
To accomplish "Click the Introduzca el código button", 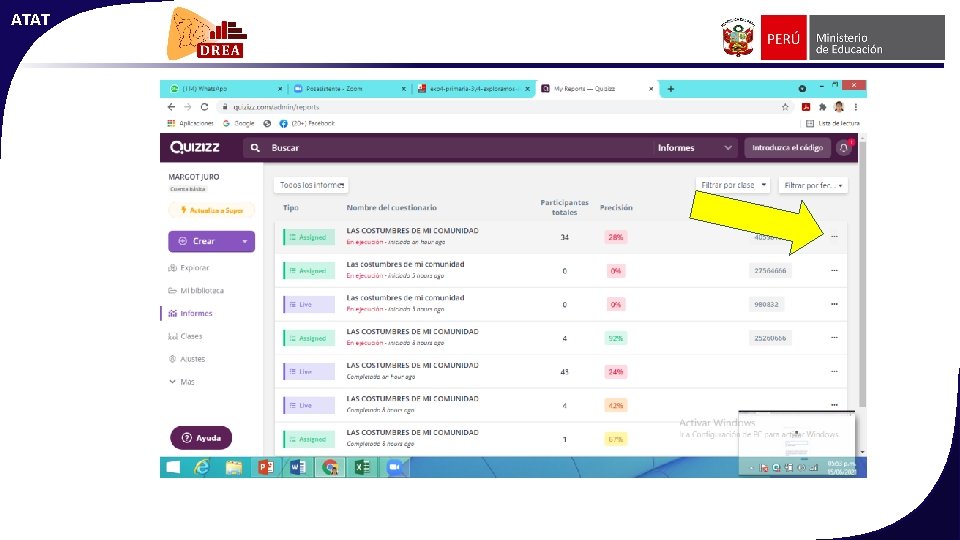I will click(x=787, y=148).
